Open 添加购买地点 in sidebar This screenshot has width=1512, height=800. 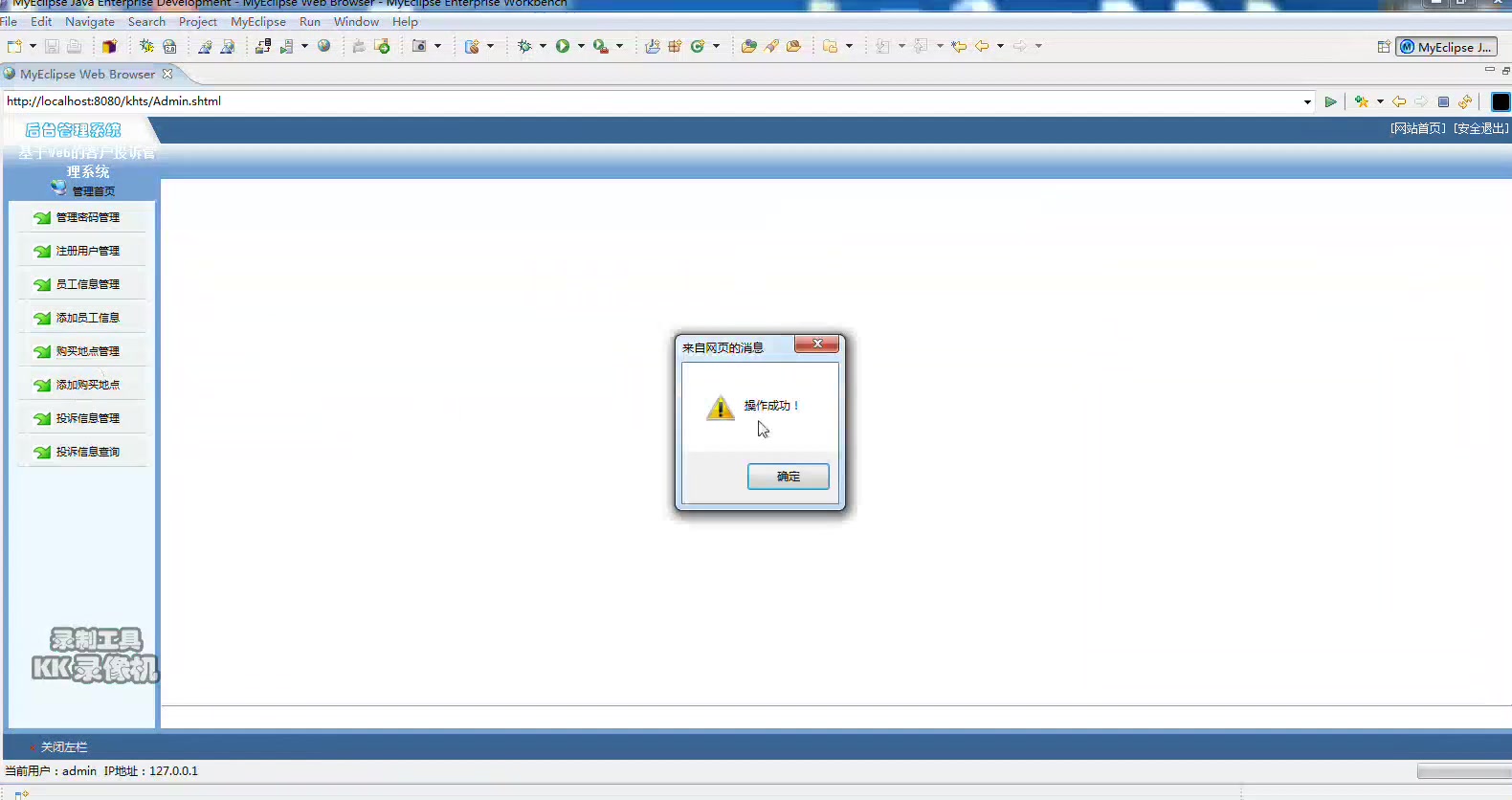coord(87,385)
